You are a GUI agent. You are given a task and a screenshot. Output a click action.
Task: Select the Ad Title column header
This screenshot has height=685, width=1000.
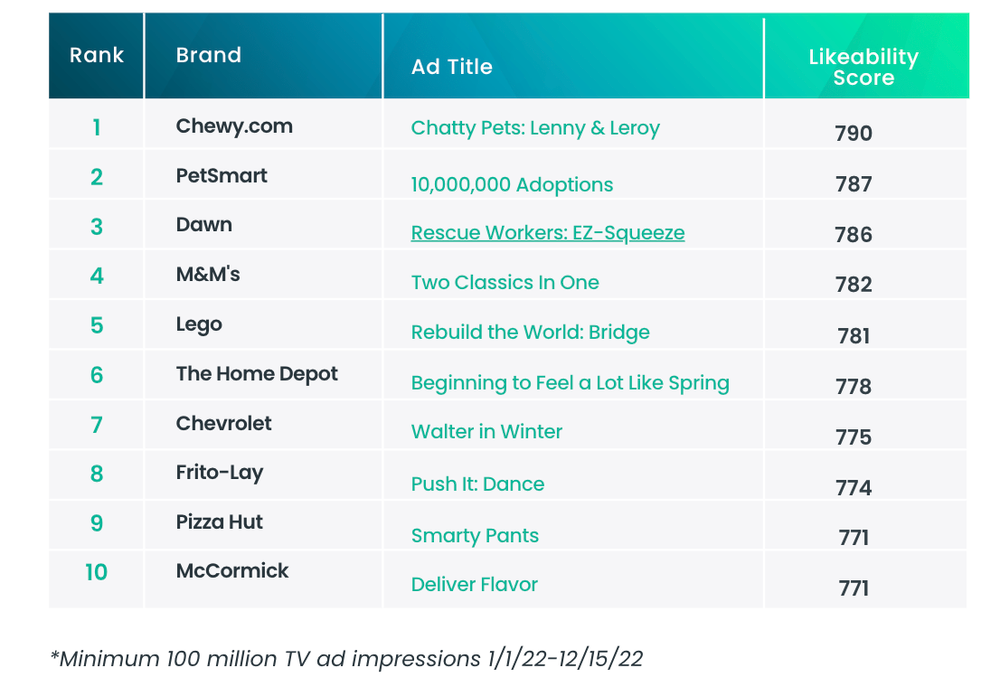452,67
